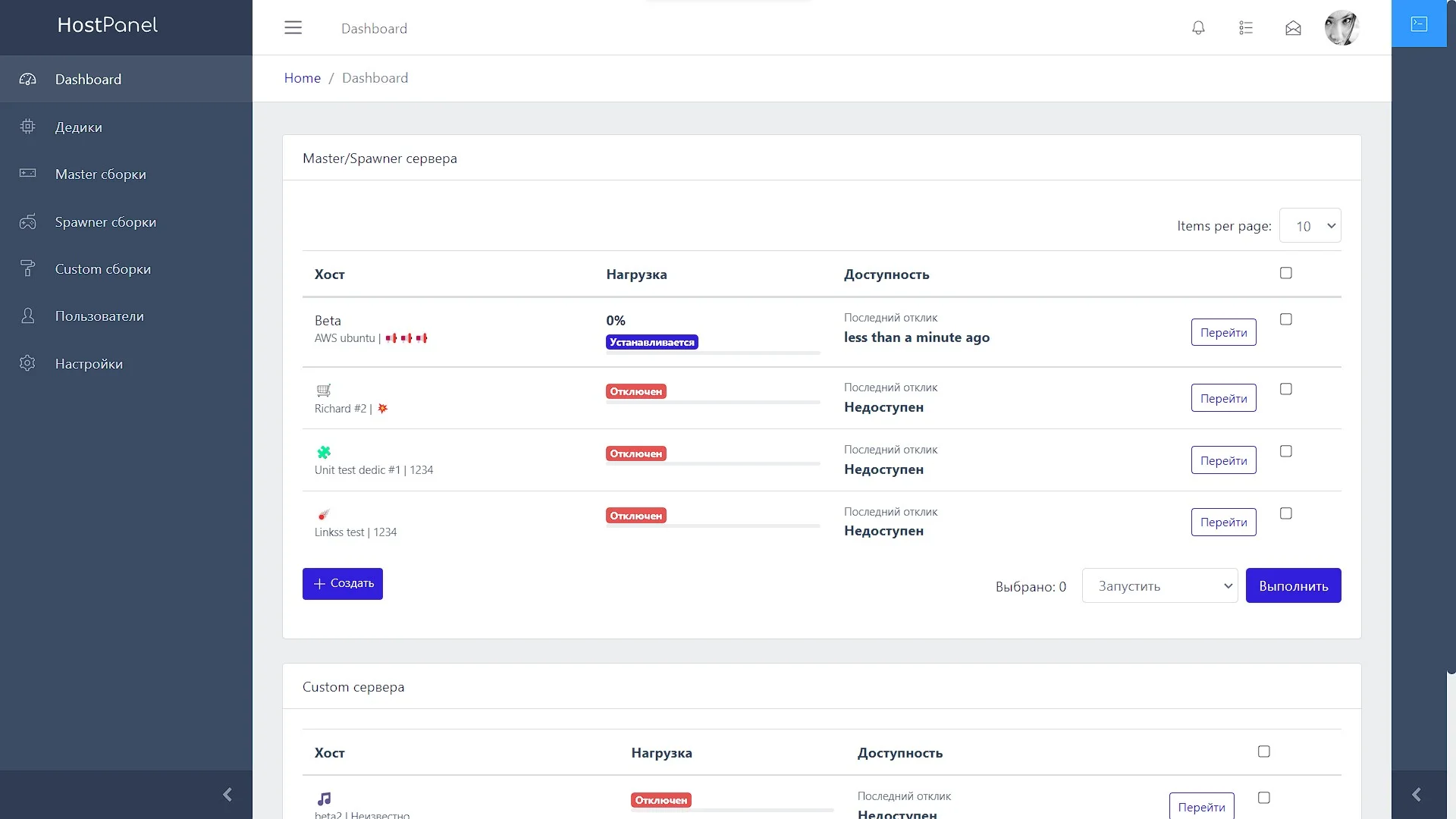Select all Master/Spawner servers header checkbox
This screenshot has width=1456, height=819.
pyautogui.click(x=1286, y=273)
